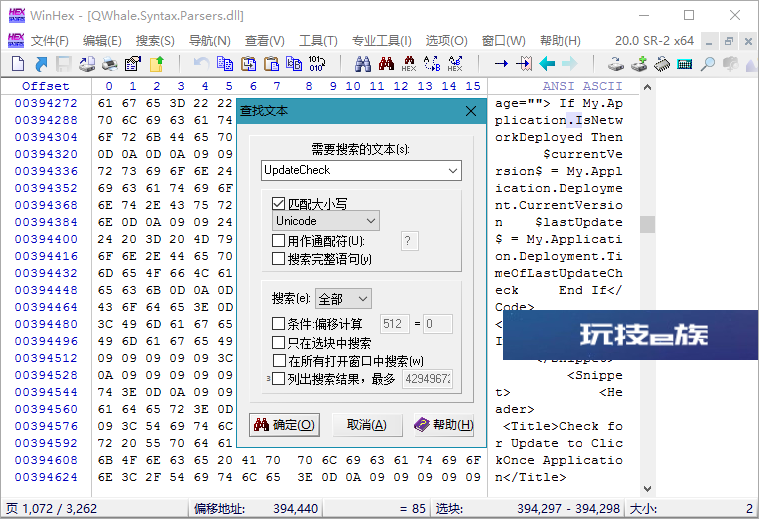Enable 用作通配符(U) checkbox
The width and height of the screenshot is (759, 519).
278,241
